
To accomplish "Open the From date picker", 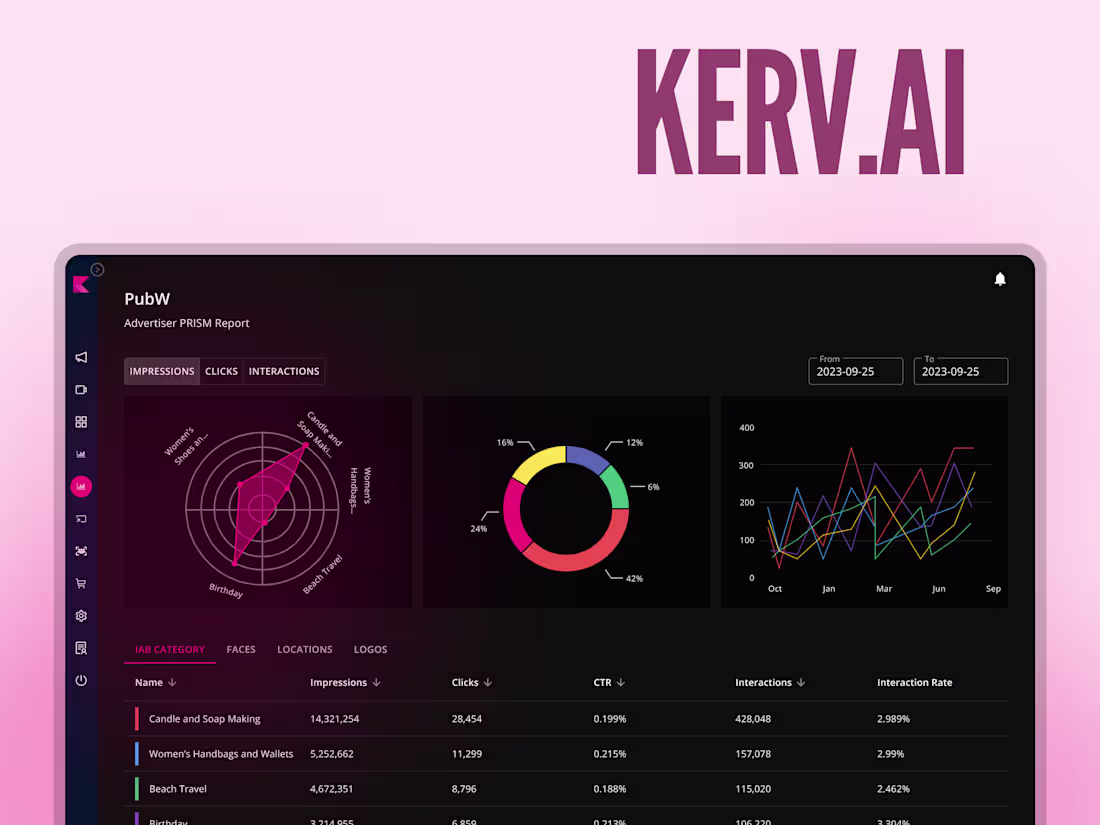I will (855, 371).
